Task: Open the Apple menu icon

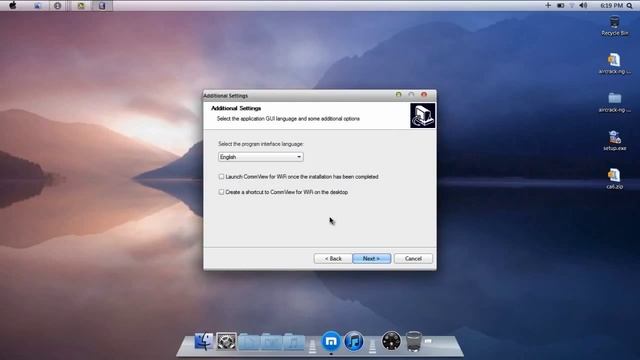Action: pyautogui.click(x=13, y=5)
